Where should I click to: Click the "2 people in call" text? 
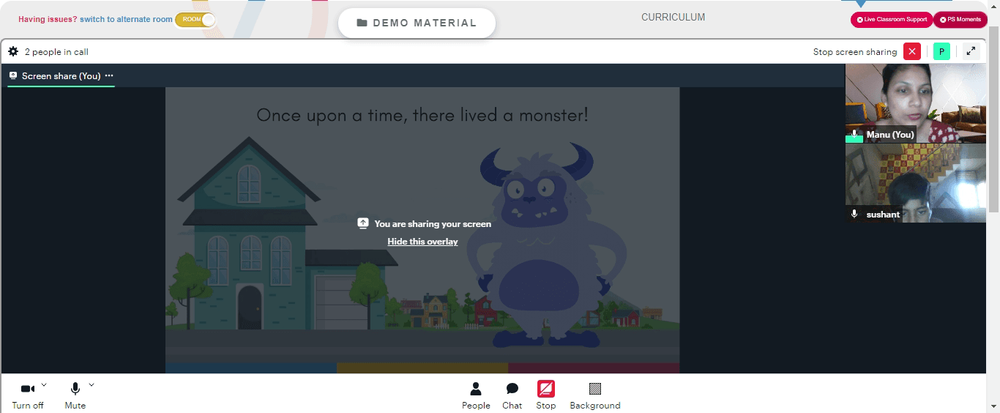57,52
